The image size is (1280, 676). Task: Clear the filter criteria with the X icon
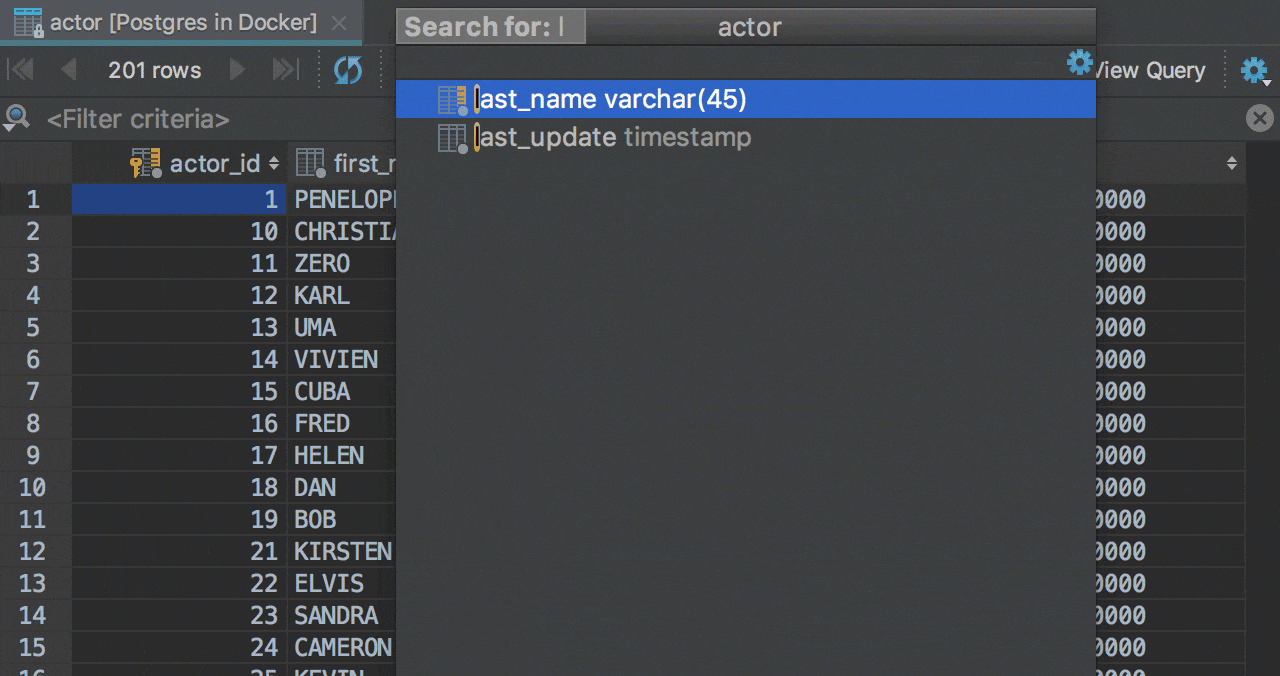point(1259,119)
